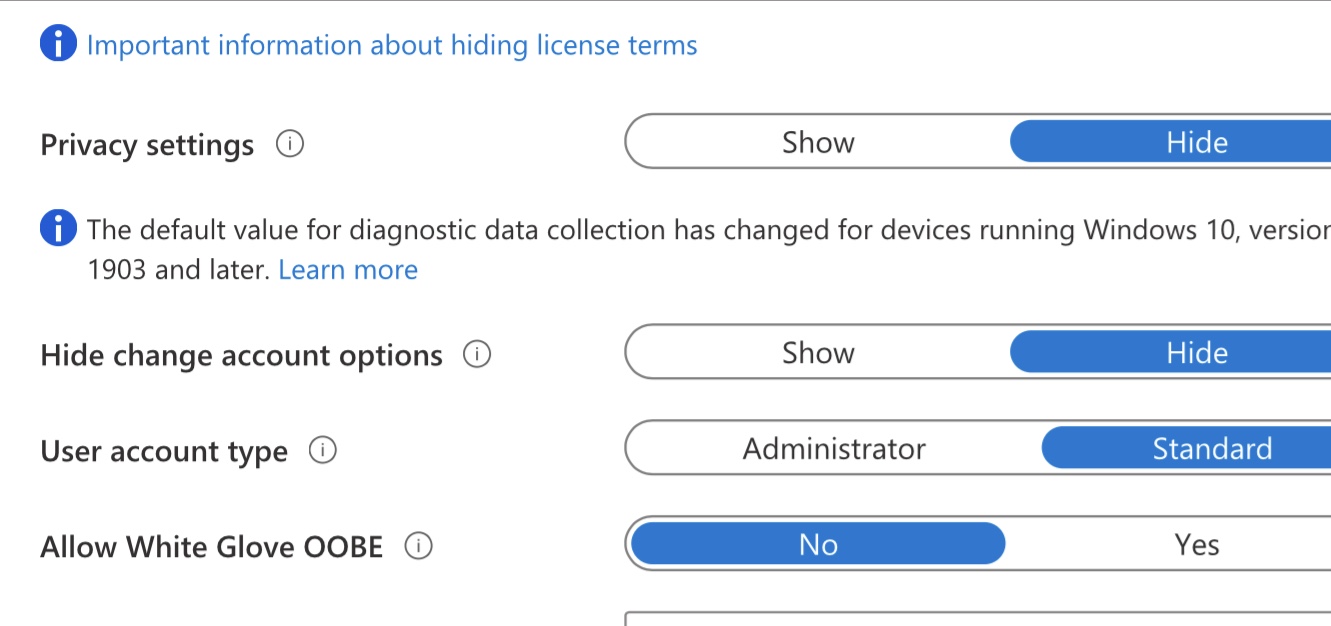Set User account type to Administrator
This screenshot has width=1331, height=626.
pyautogui.click(x=834, y=448)
